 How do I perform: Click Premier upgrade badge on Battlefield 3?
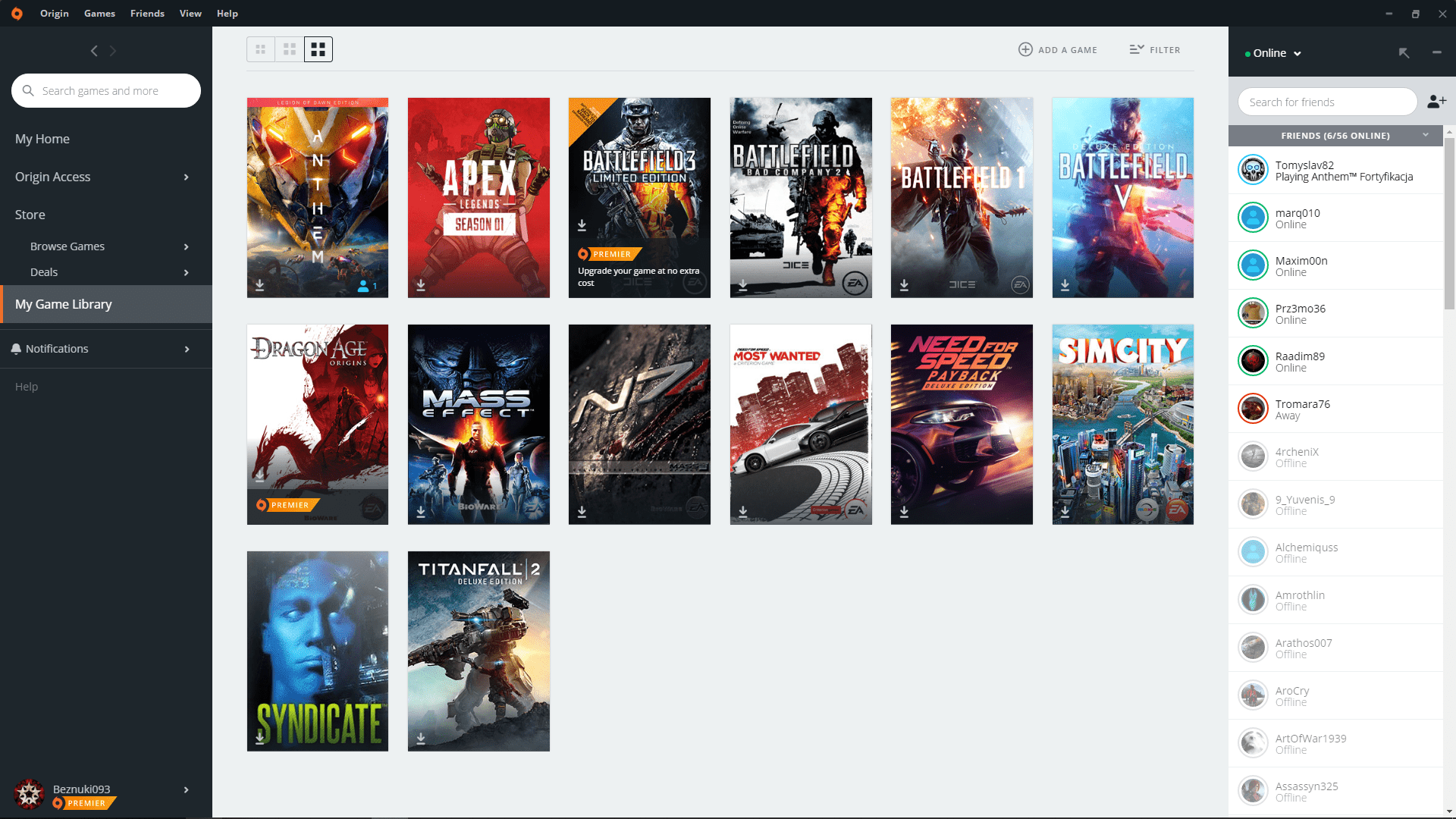(610, 254)
